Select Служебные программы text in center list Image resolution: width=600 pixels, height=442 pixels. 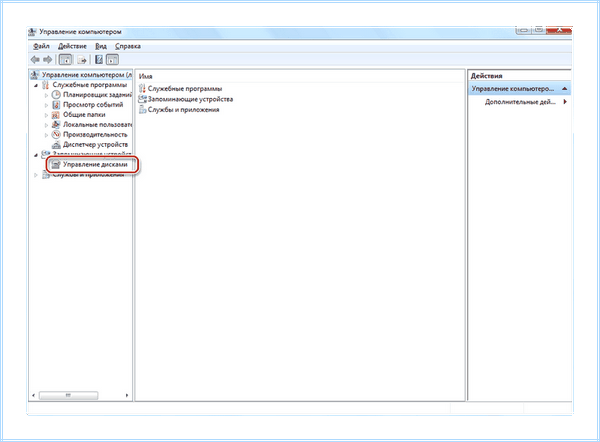coord(185,88)
